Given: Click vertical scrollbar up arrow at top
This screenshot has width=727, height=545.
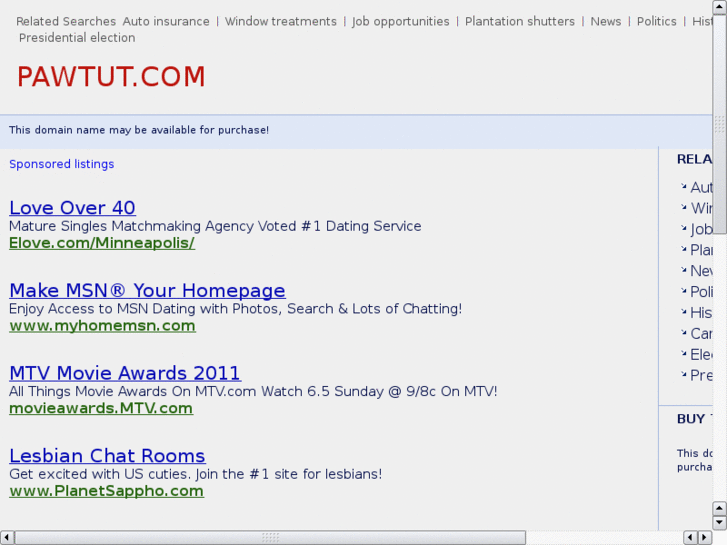Looking at the screenshot, I should (x=720, y=7).
